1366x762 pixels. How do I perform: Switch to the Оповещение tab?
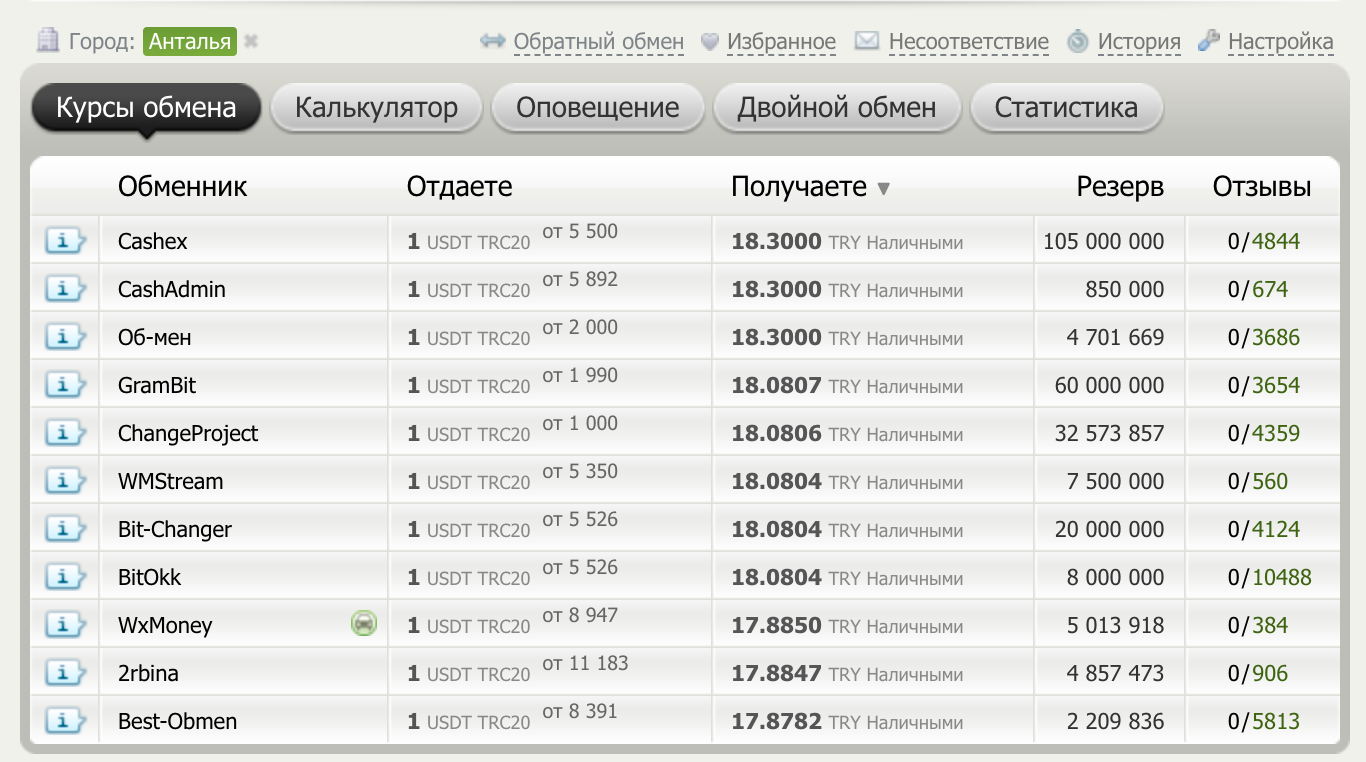598,107
